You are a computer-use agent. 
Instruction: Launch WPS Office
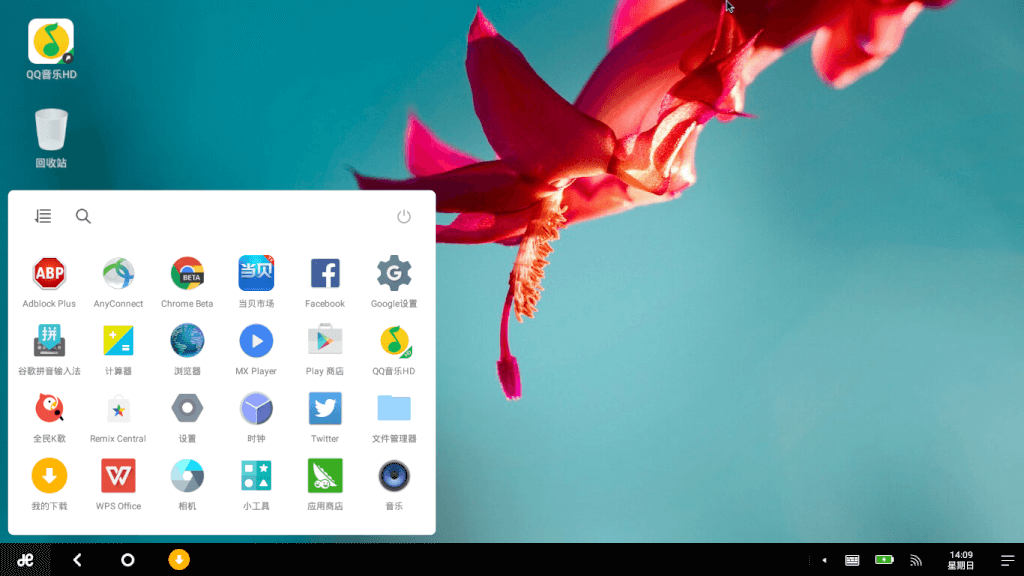(x=118, y=476)
